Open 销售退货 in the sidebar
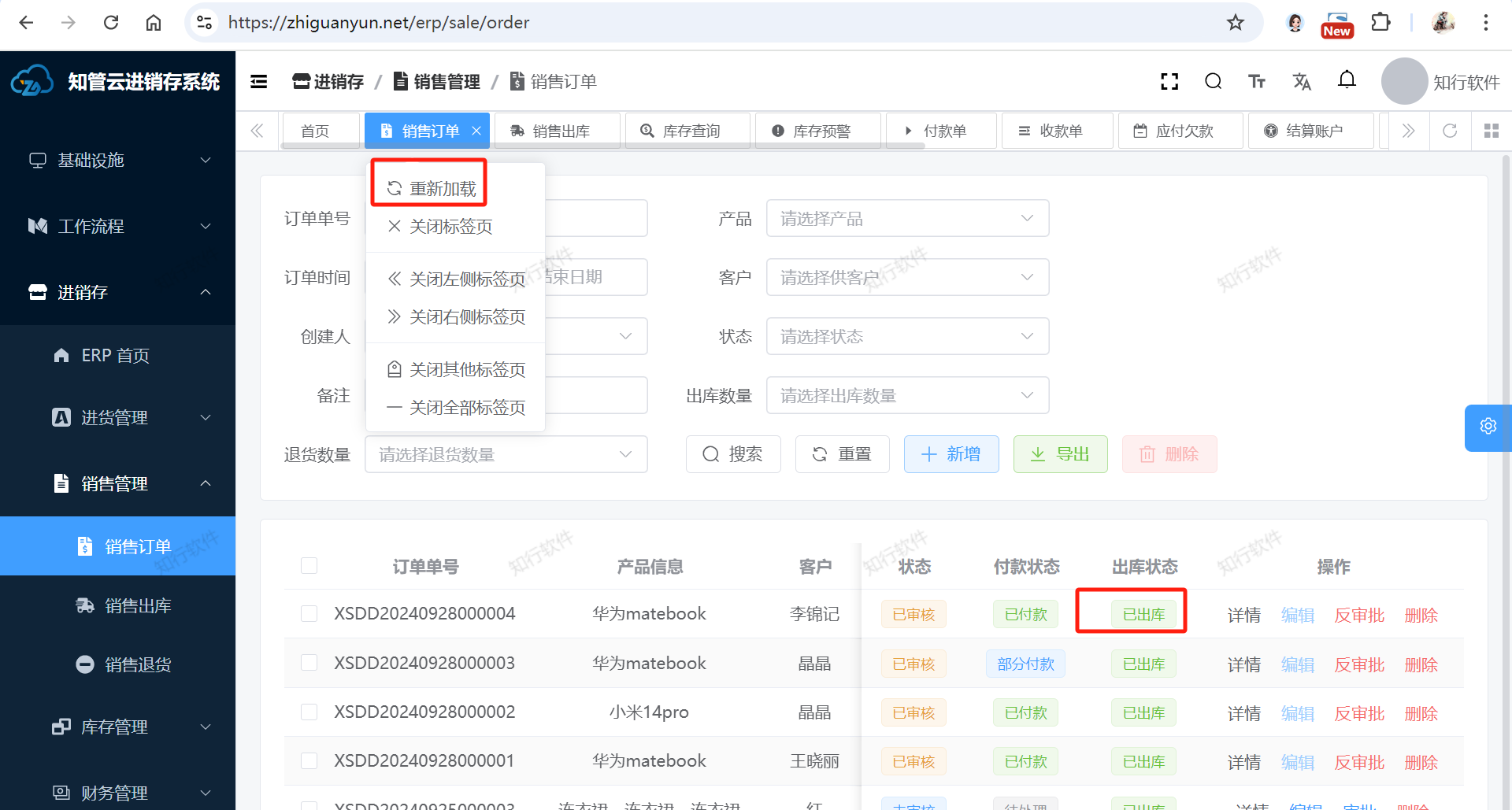The height and width of the screenshot is (810, 1512). (x=138, y=665)
